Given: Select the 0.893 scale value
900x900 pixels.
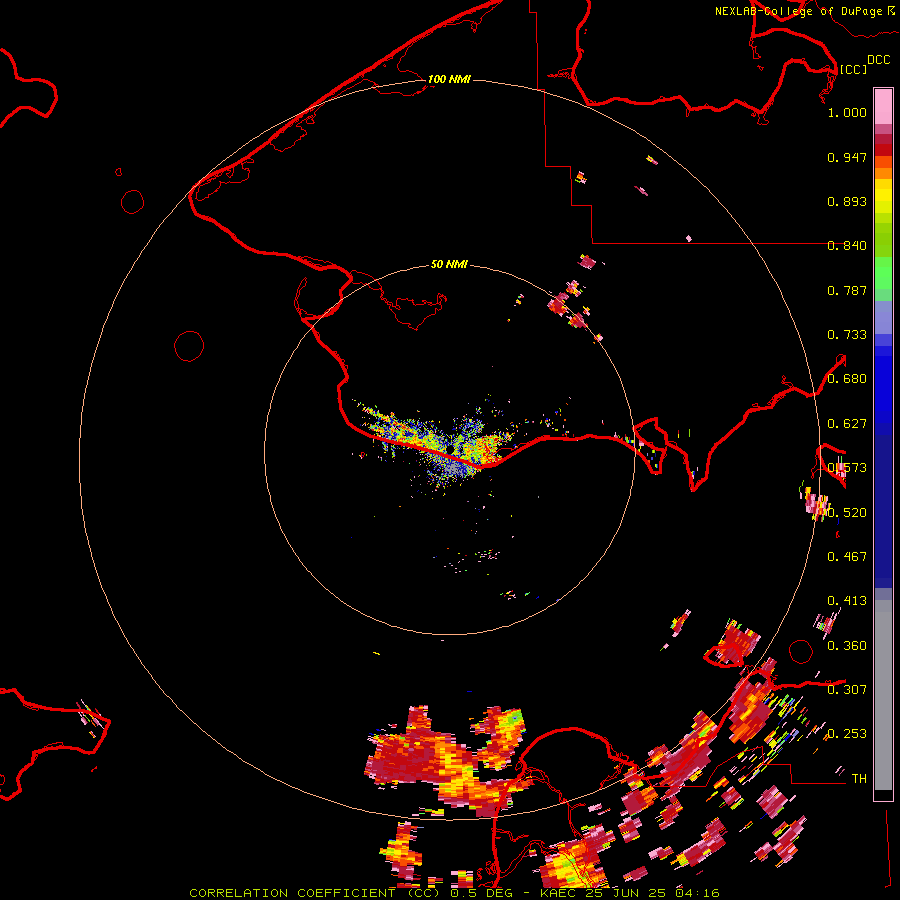Looking at the screenshot, I should (847, 201).
